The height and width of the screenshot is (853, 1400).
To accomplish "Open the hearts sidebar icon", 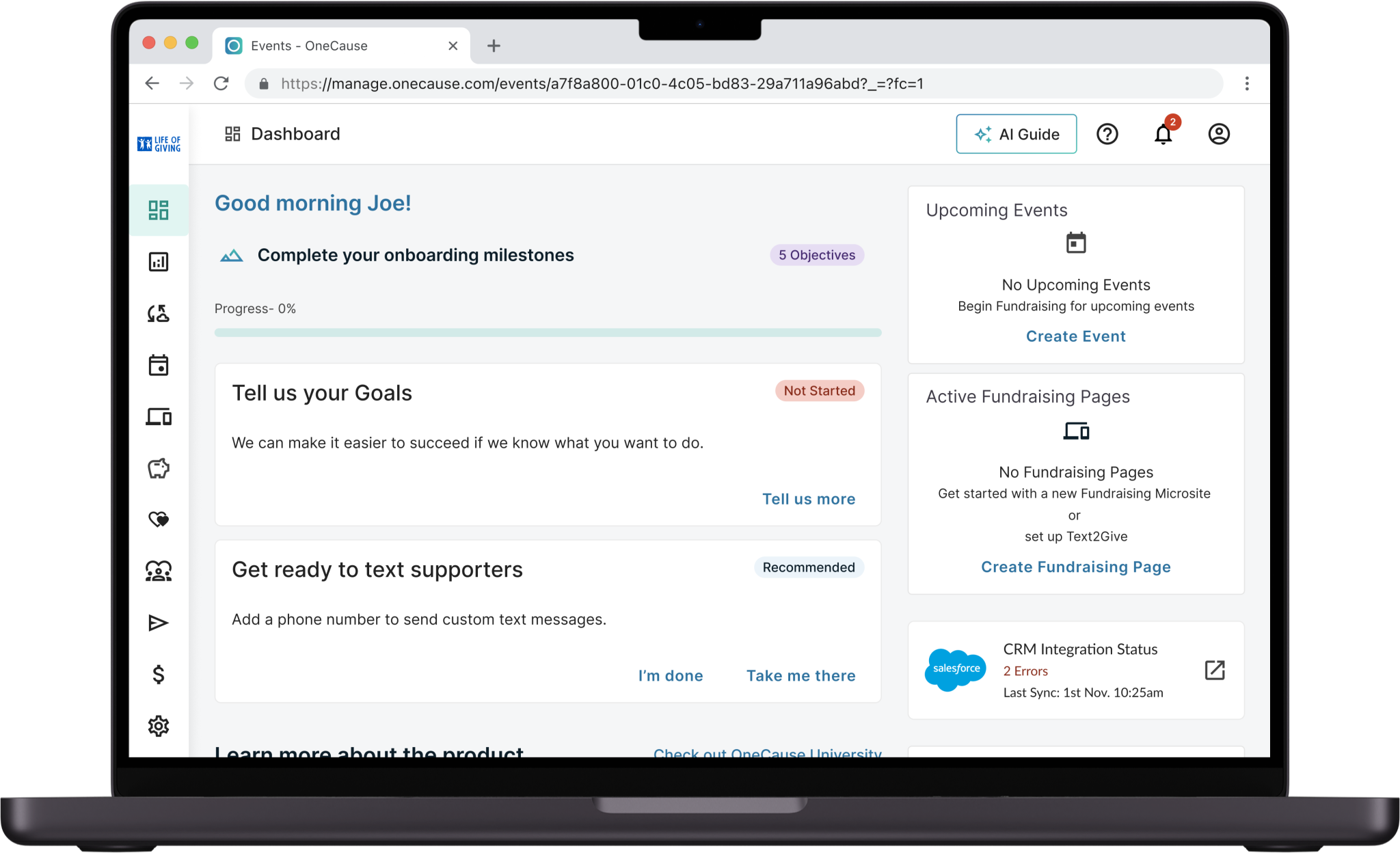I will click(159, 519).
